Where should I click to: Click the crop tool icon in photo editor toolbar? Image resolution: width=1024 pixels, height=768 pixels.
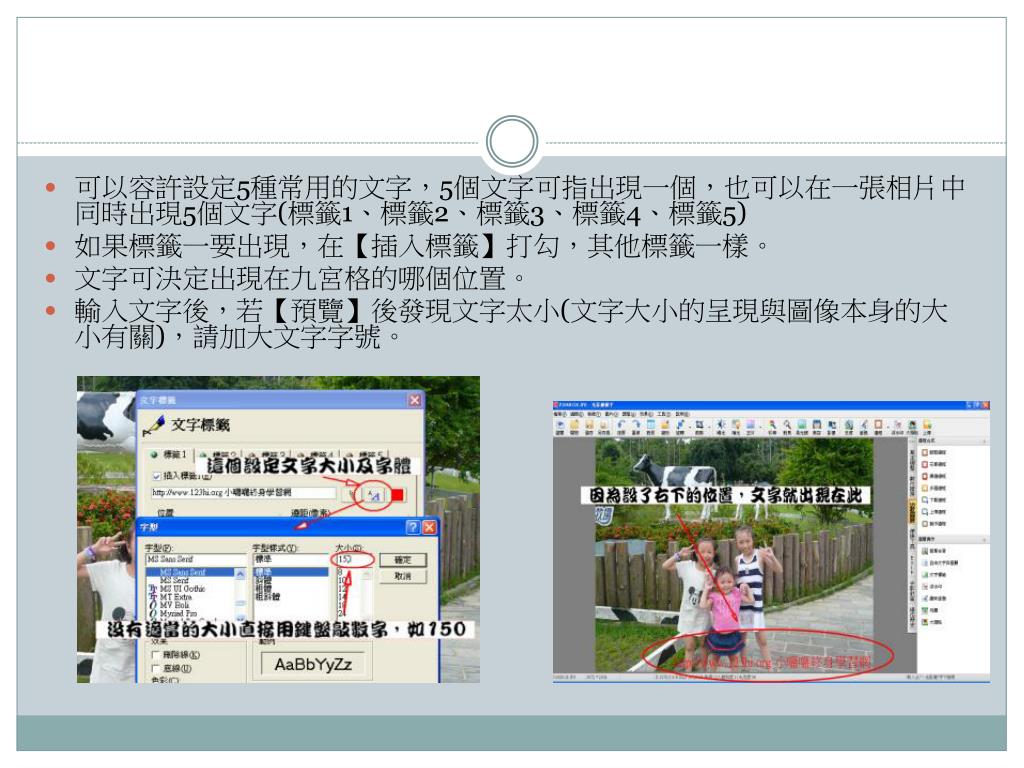699,425
